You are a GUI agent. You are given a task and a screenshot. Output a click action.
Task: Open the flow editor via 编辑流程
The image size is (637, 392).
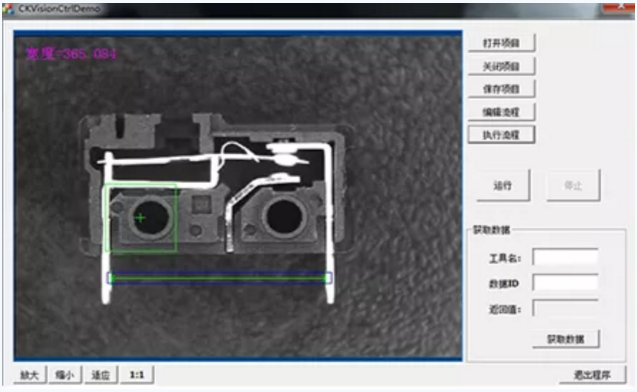click(x=501, y=112)
